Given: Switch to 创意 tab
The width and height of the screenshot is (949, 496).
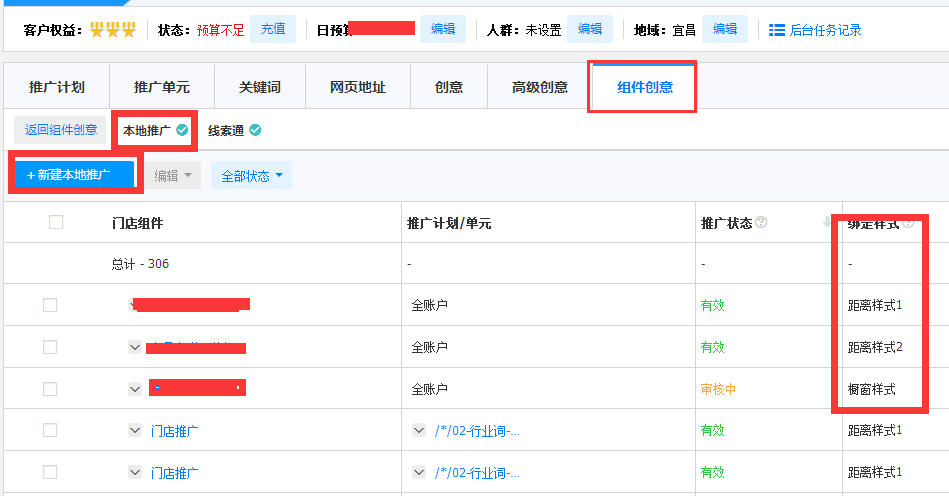Looking at the screenshot, I should point(448,87).
